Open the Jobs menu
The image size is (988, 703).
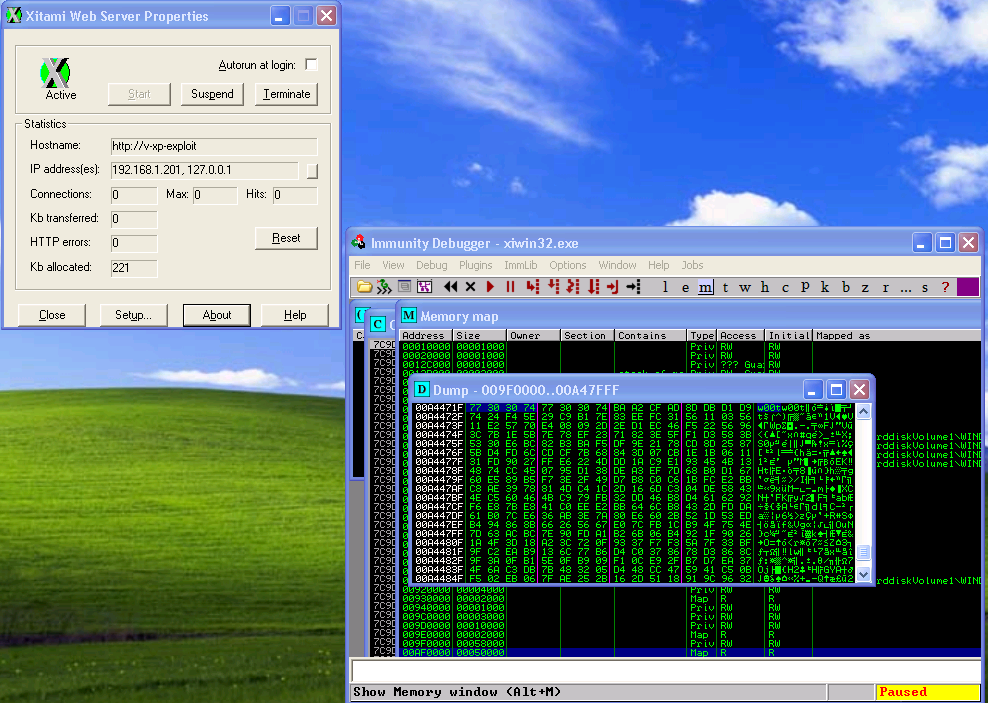click(x=692, y=265)
